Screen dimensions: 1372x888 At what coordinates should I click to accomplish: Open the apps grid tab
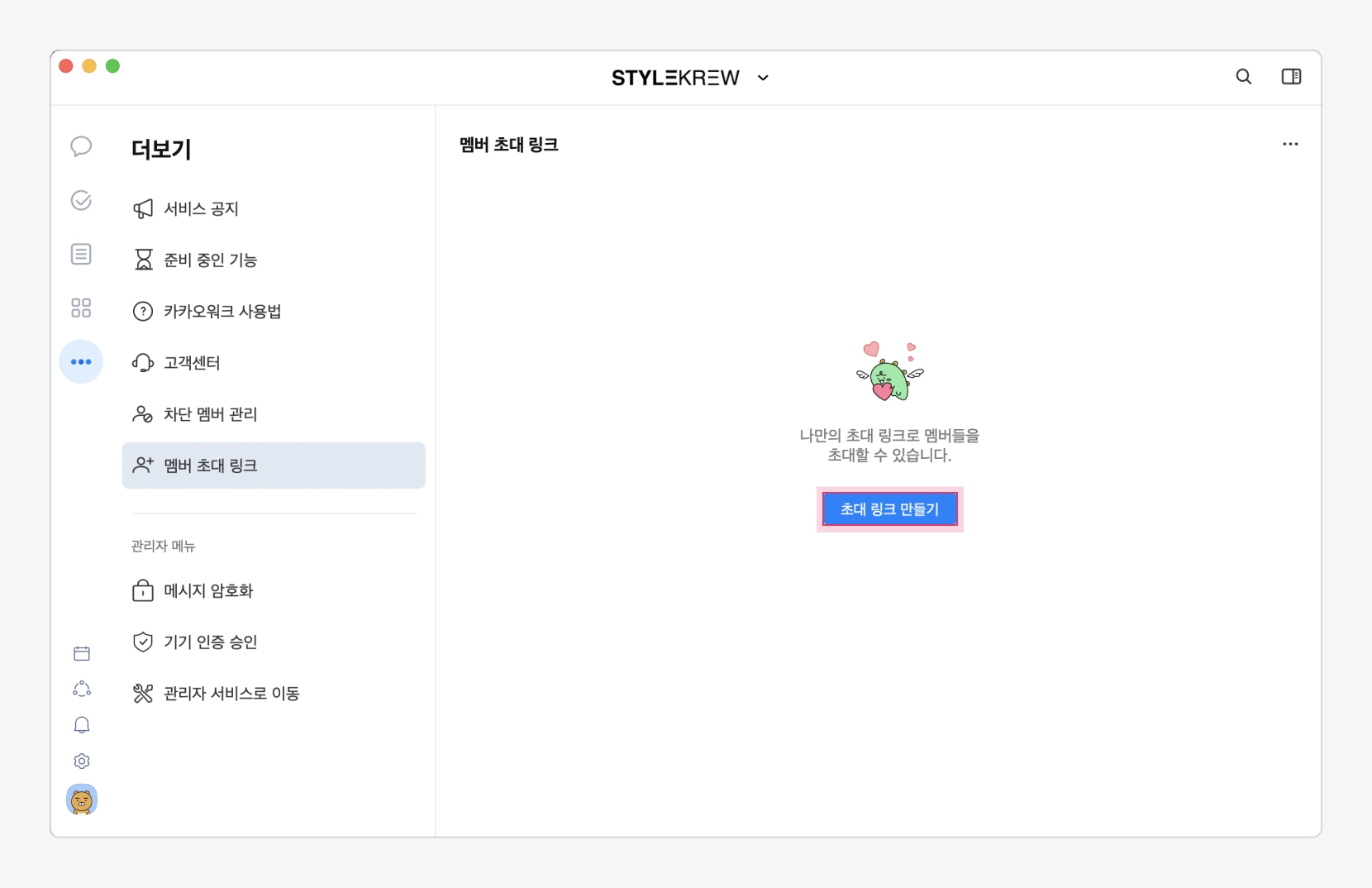[81, 308]
